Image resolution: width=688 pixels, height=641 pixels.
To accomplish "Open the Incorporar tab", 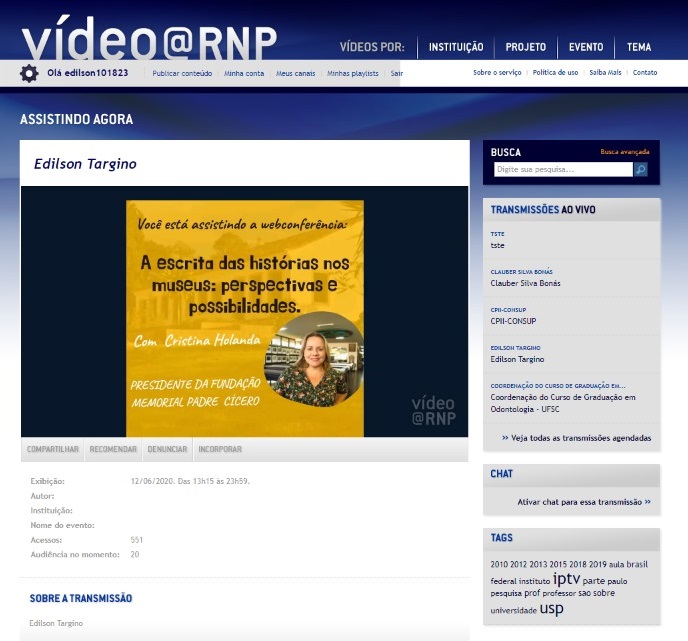I will [x=220, y=450].
